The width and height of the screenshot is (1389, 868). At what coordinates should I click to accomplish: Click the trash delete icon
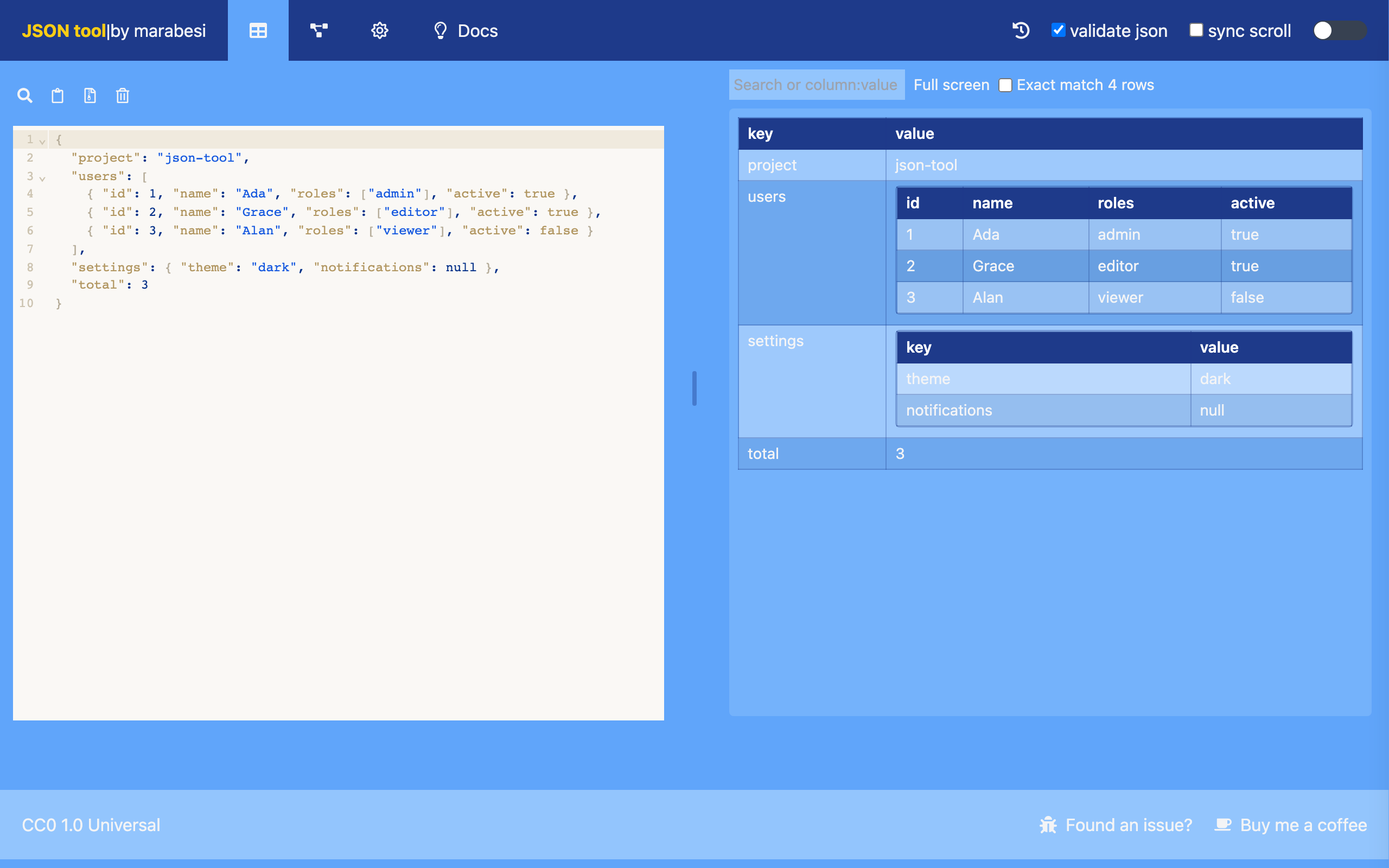tap(122, 95)
